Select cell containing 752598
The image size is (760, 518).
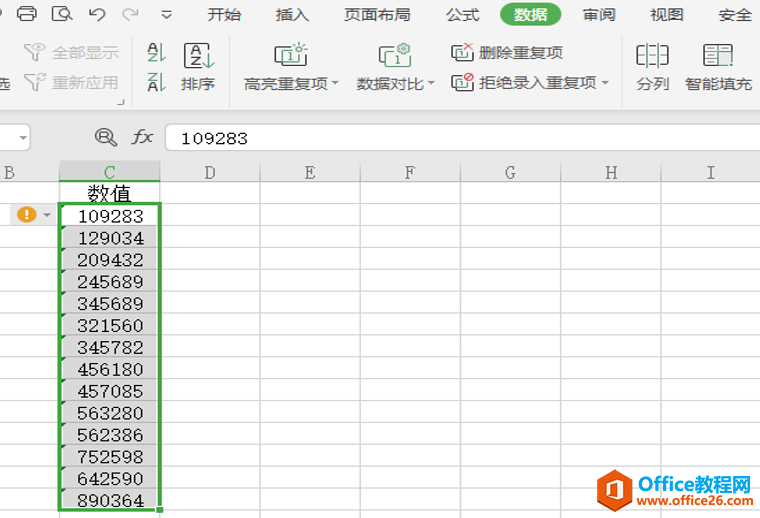pyautogui.click(x=110, y=456)
